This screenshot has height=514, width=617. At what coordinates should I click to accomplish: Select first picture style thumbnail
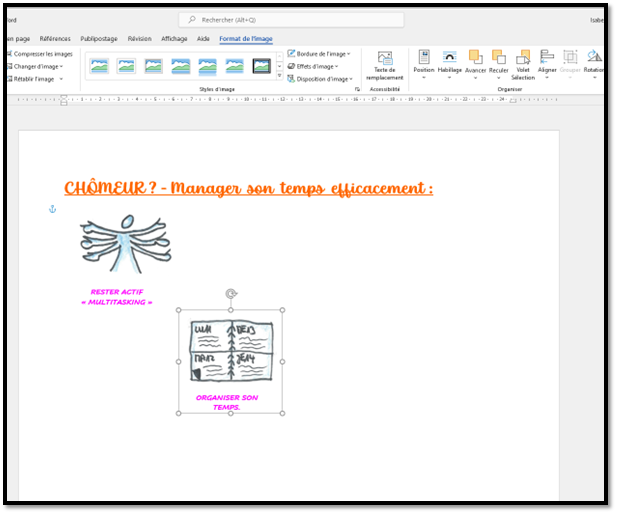99,66
